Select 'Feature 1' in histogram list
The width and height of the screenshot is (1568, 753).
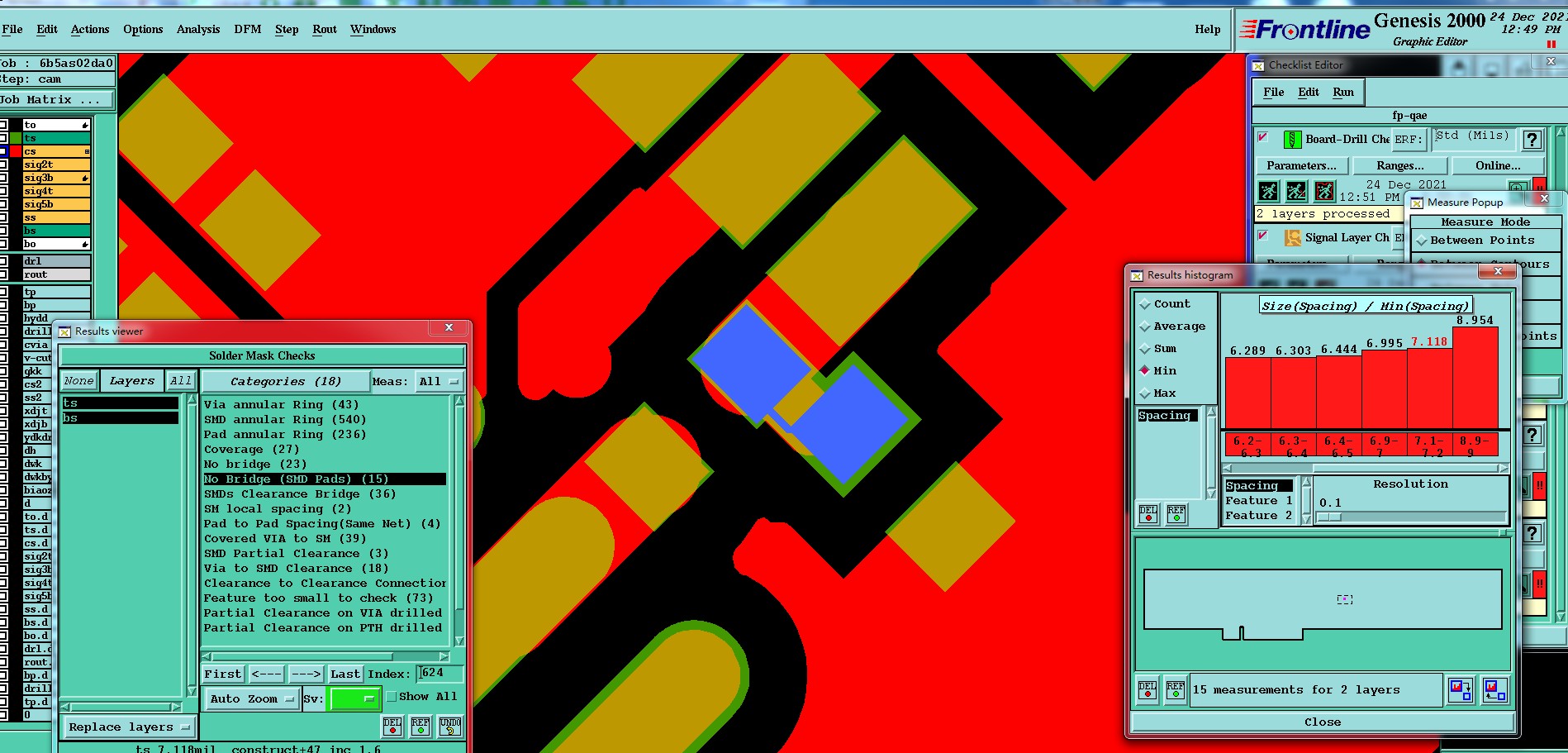(x=1259, y=501)
